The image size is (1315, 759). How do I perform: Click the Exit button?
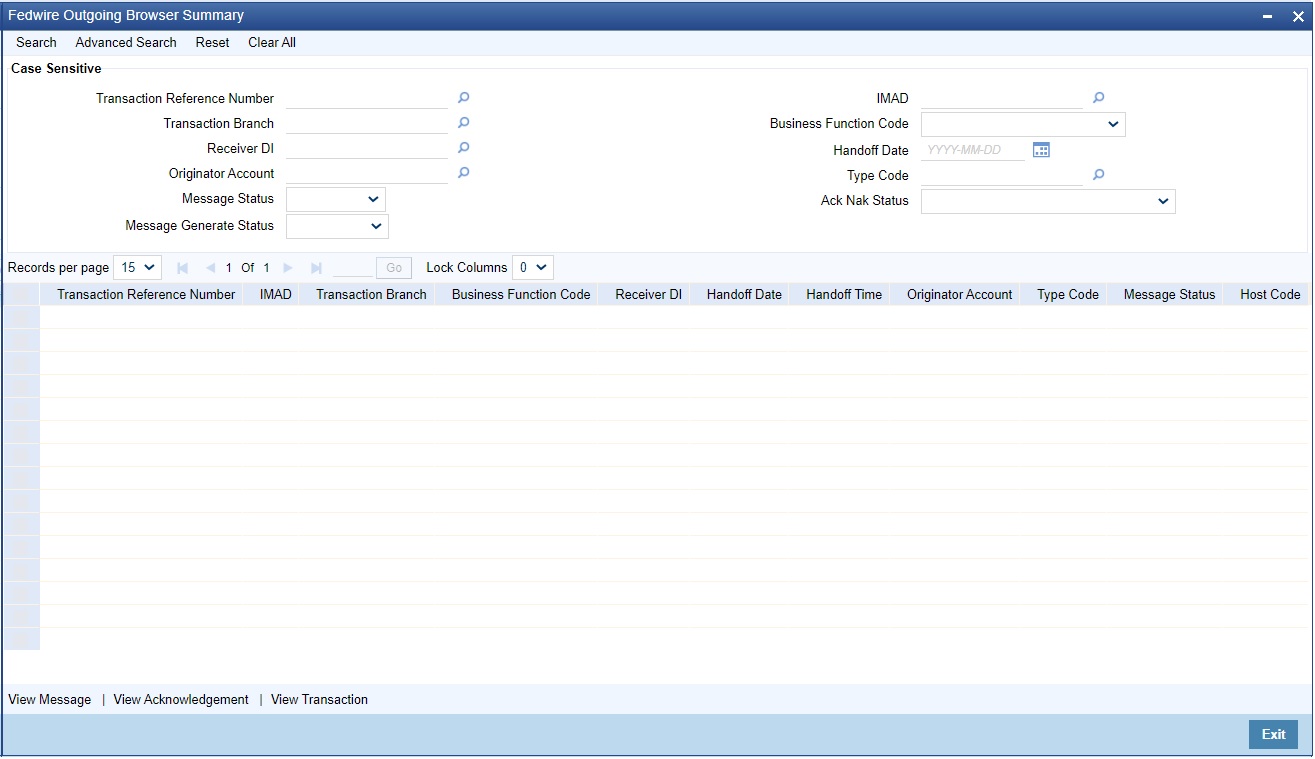click(x=1273, y=734)
